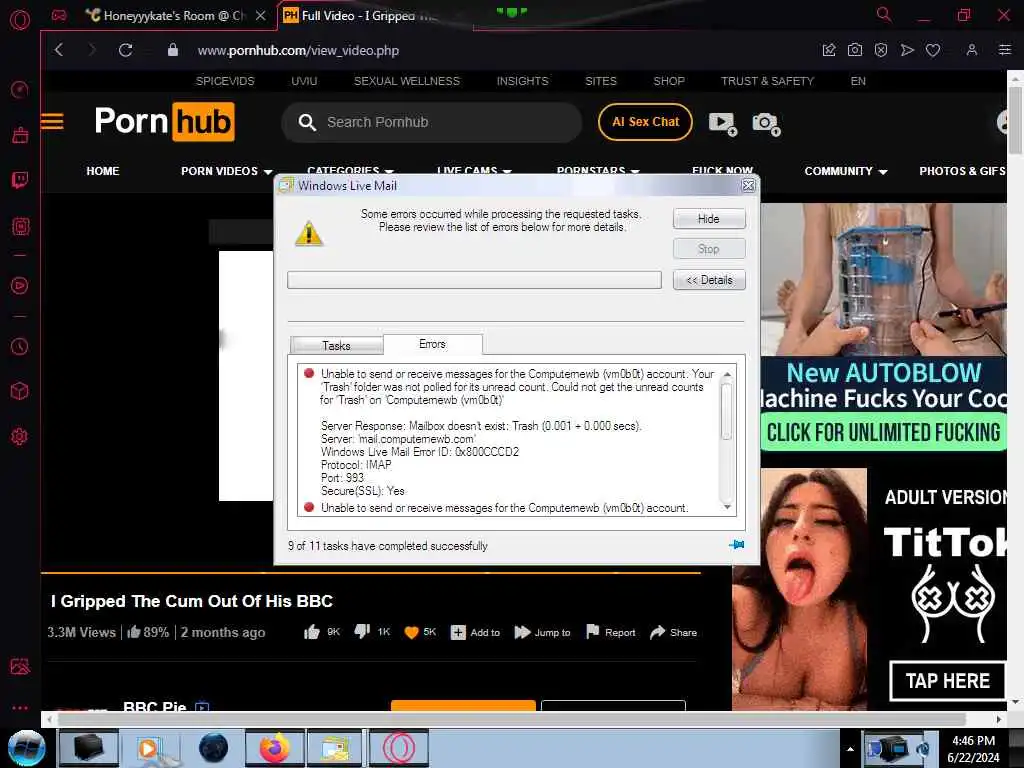The image size is (1024, 768).
Task: Show hidden system tray icons arrow
Action: (x=850, y=749)
